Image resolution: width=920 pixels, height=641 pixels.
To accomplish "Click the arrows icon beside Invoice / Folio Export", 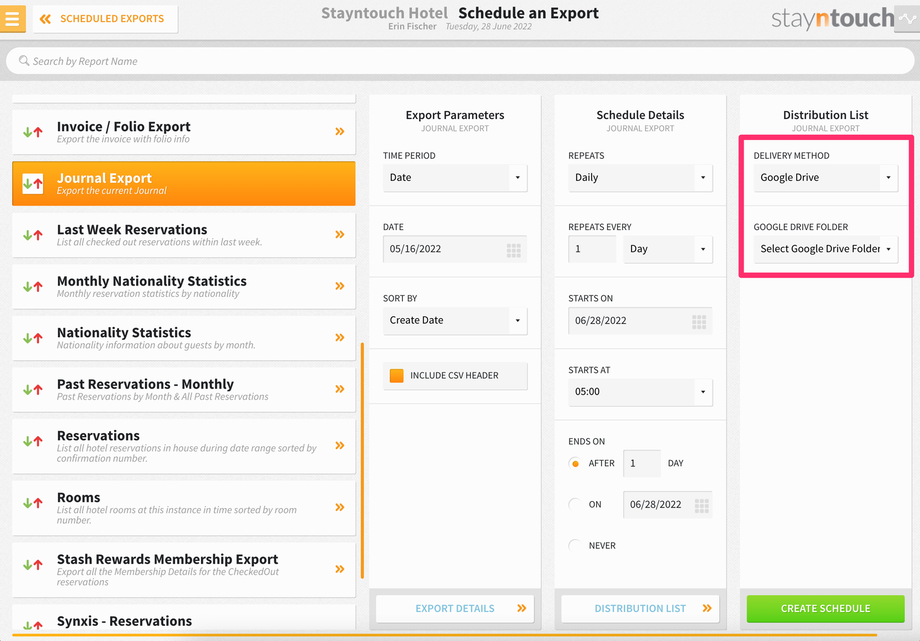I will [x=33, y=132].
